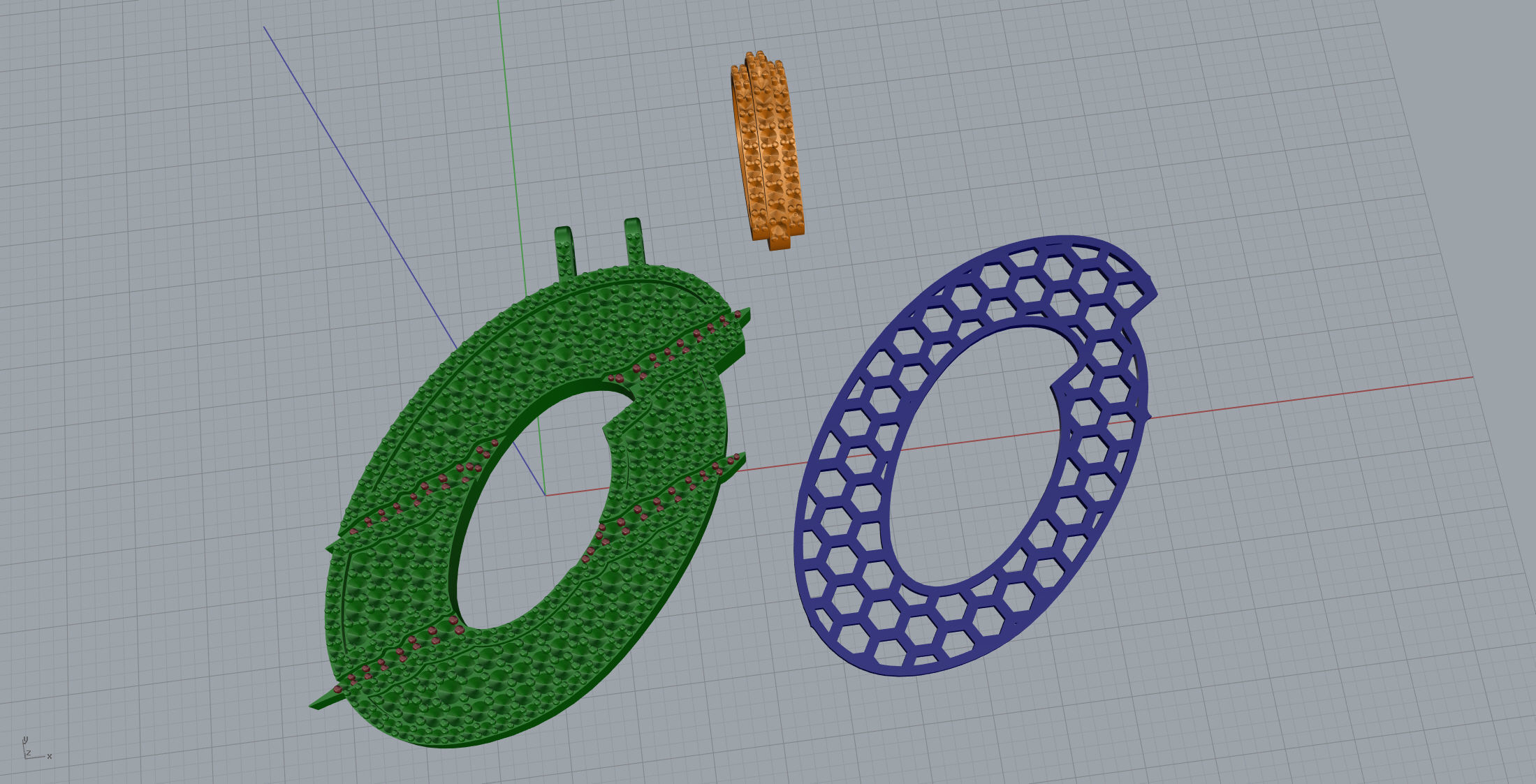The image size is (1536, 784).
Task: Select the orange ring band model
Action: (x=768, y=150)
